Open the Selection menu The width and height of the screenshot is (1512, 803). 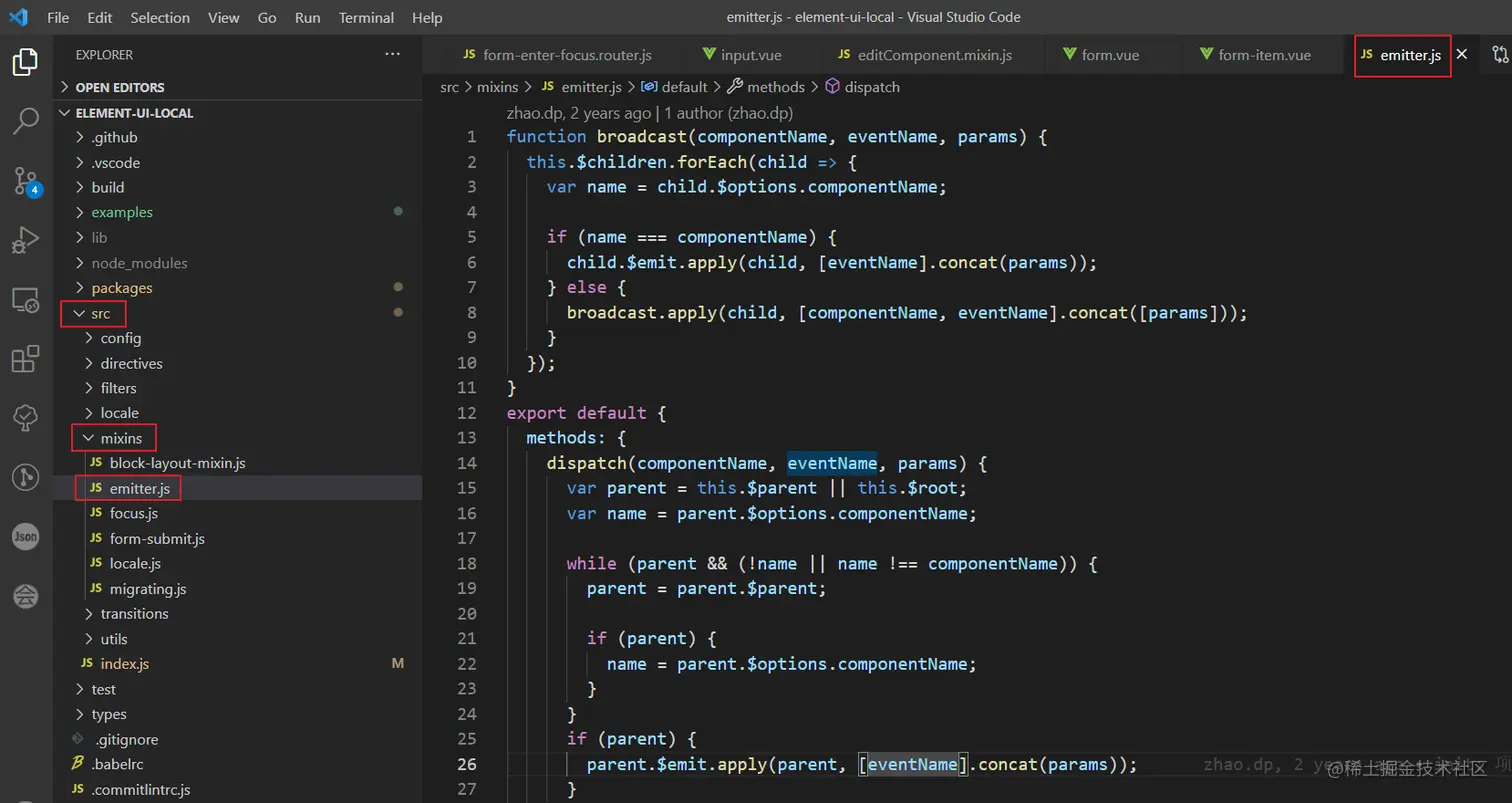[160, 17]
